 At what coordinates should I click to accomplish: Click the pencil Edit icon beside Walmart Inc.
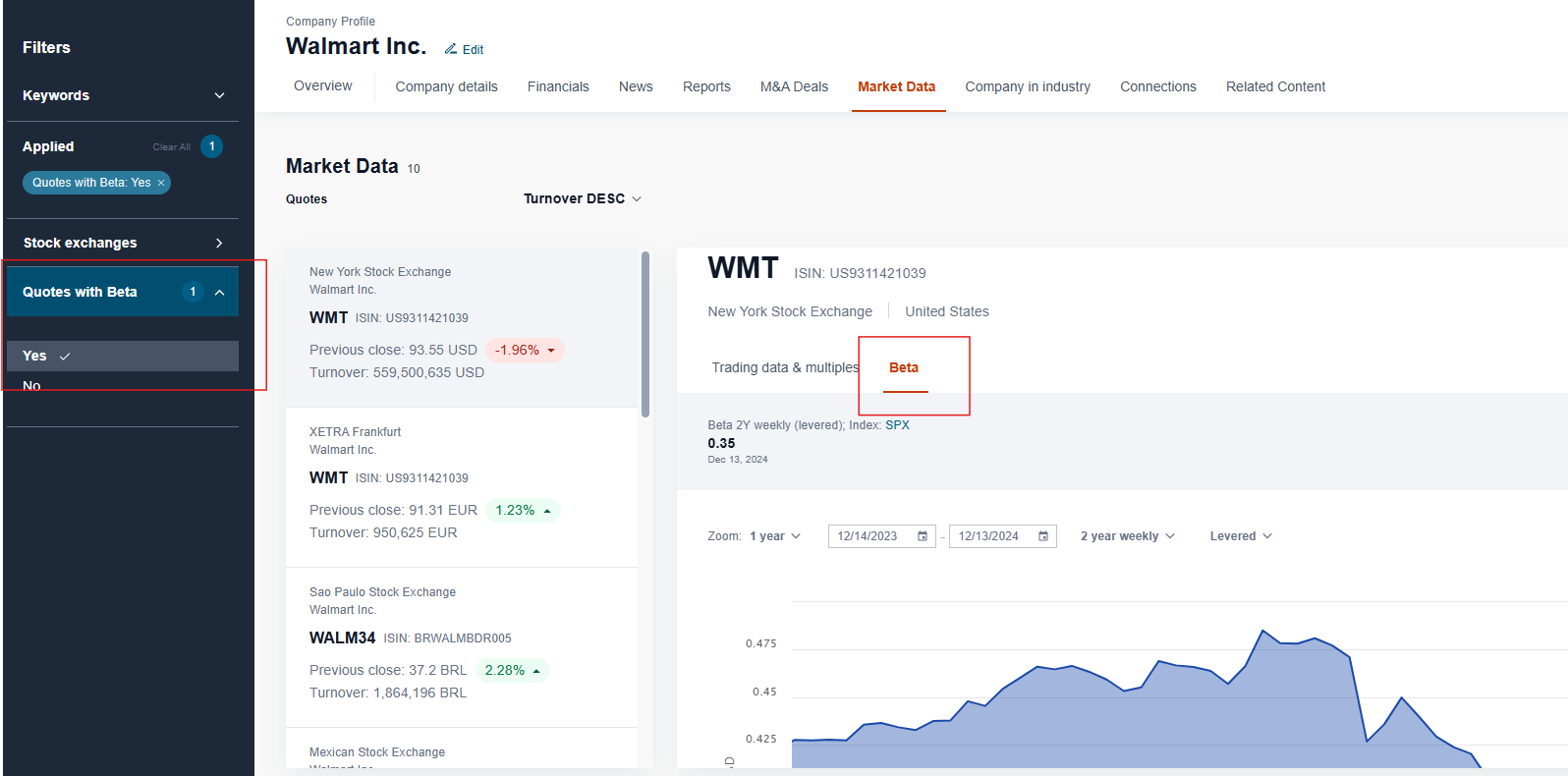(x=451, y=49)
